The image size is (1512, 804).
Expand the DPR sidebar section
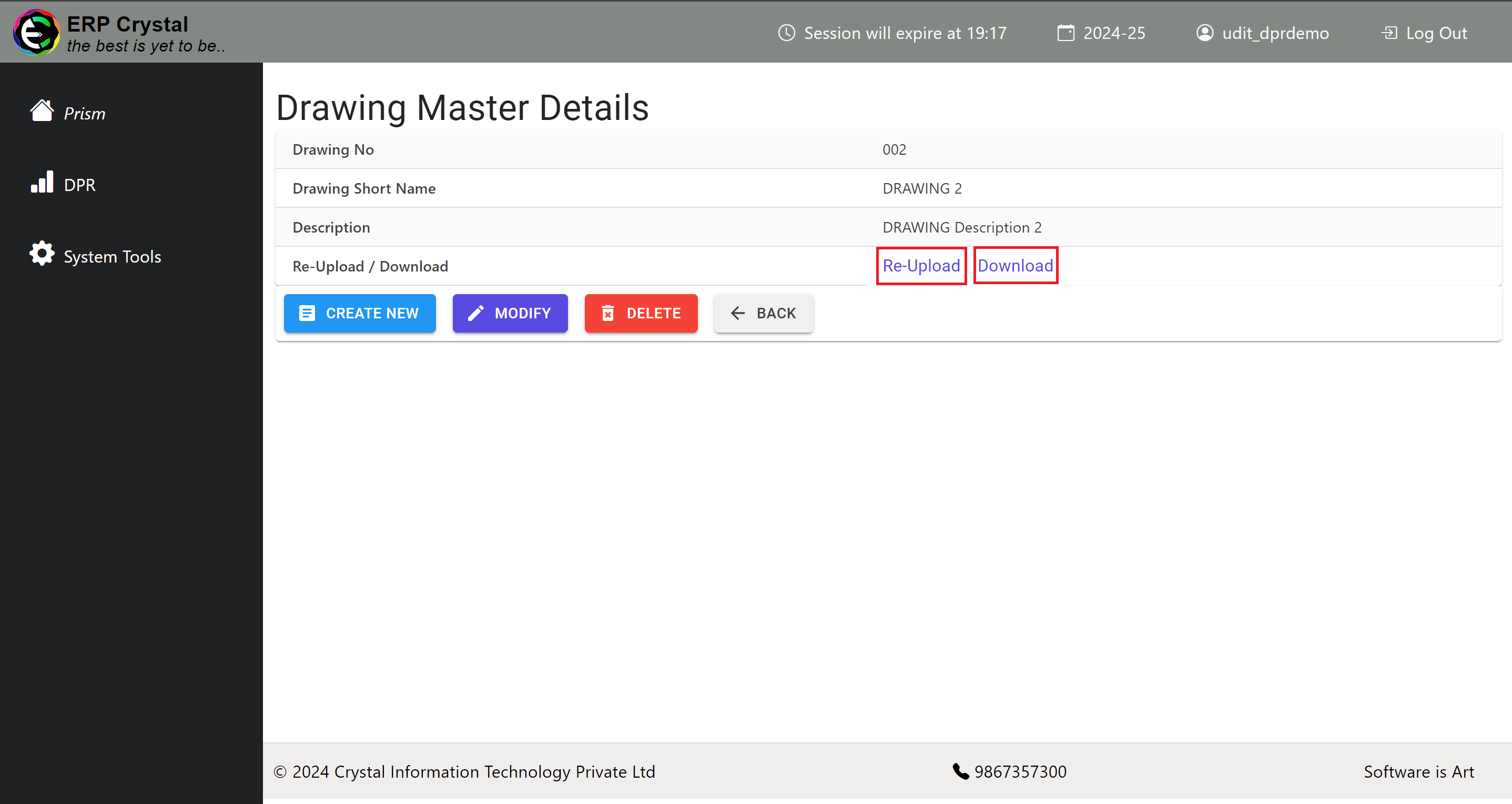click(x=79, y=184)
